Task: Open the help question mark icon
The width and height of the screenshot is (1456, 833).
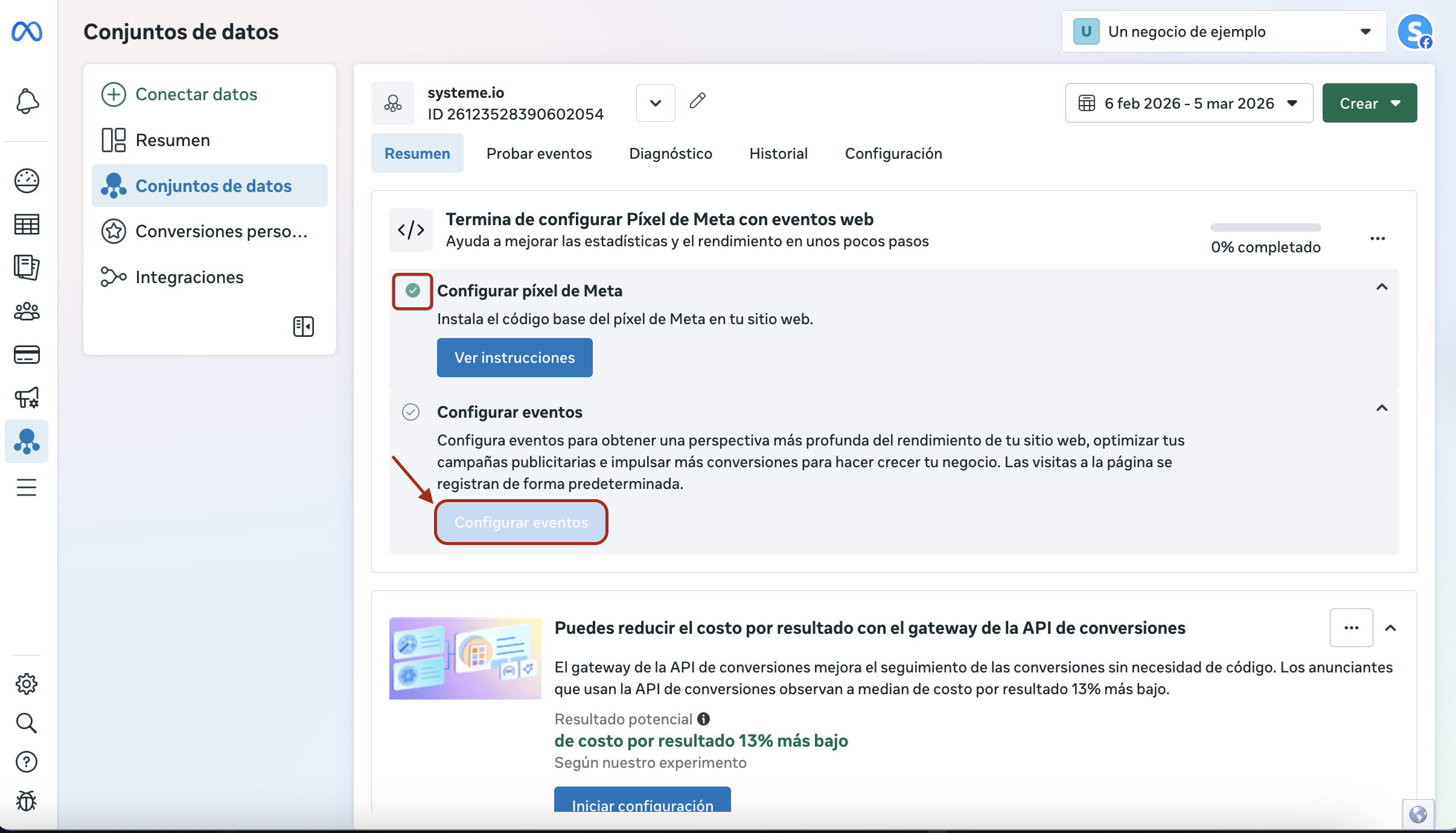Action: 27,762
